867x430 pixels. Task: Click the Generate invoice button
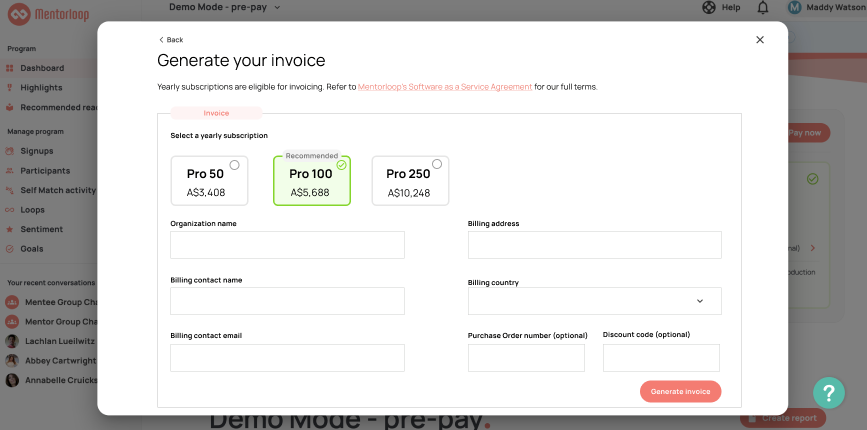pos(680,391)
